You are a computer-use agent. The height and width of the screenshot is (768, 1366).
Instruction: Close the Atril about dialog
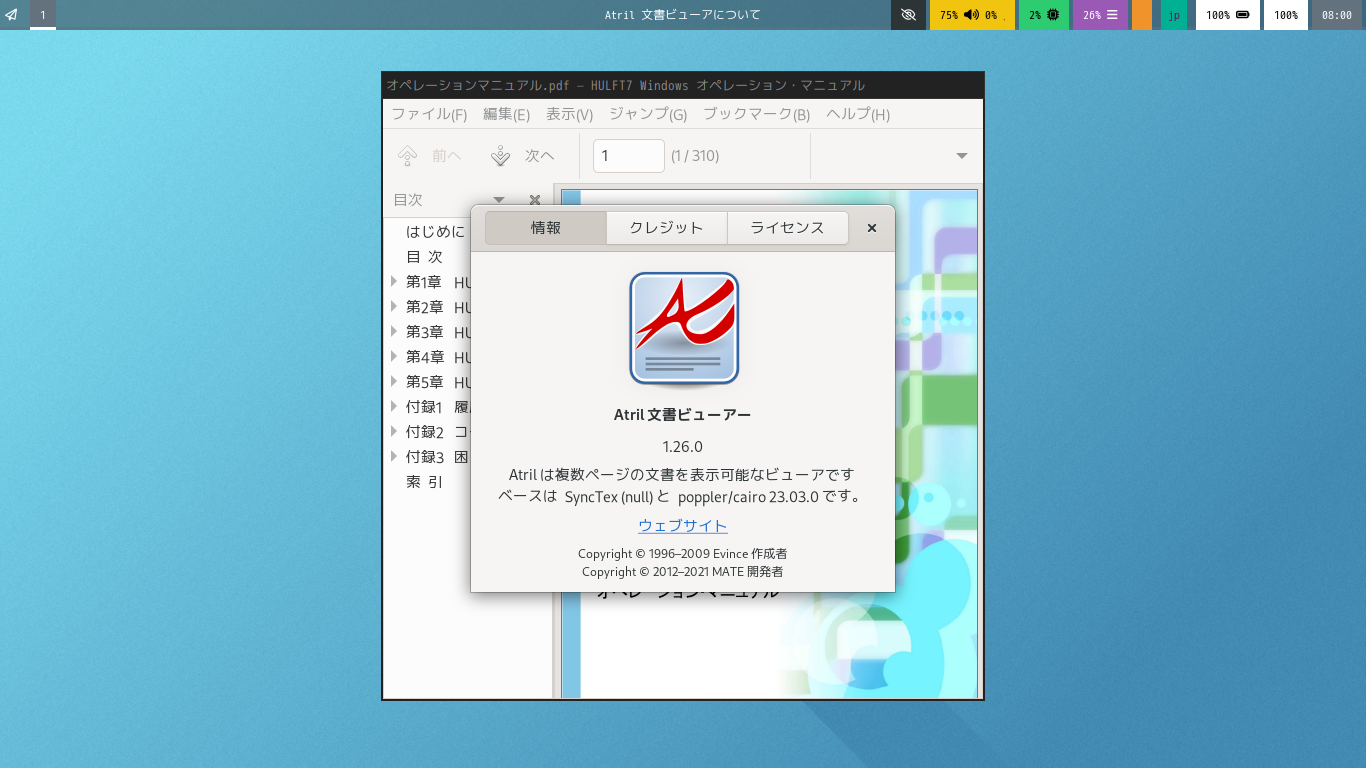point(872,228)
